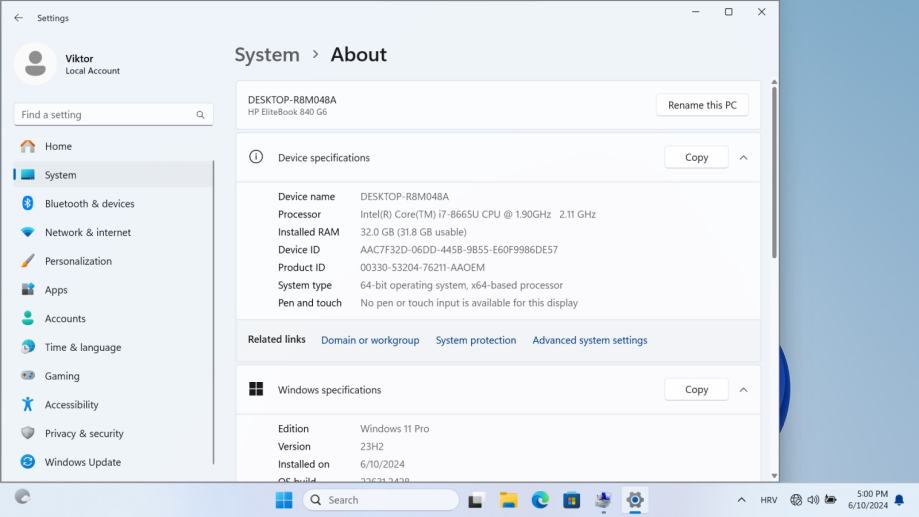Click the Accessibility figure icon

pos(28,405)
